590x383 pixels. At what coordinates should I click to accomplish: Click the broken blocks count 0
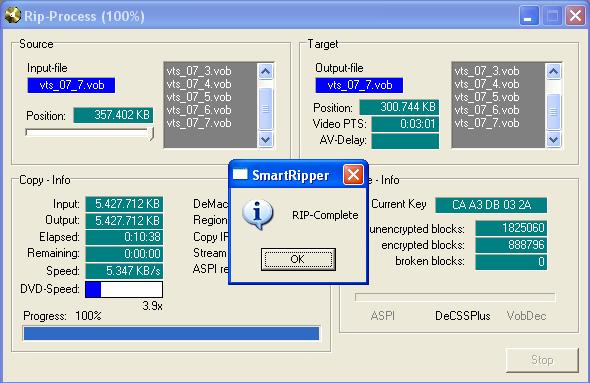coord(511,262)
